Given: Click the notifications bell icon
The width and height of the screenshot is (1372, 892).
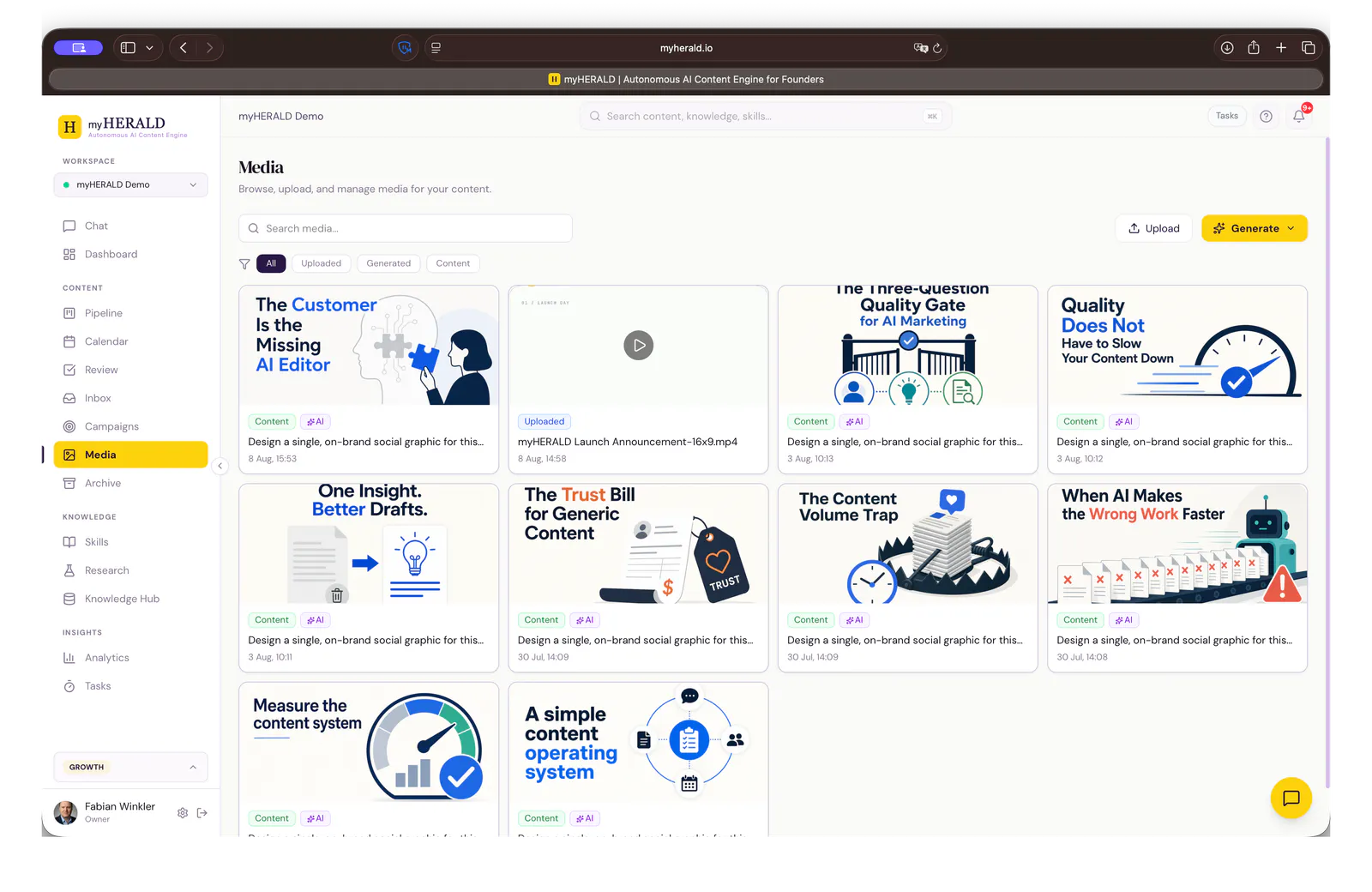Looking at the screenshot, I should 1299,116.
